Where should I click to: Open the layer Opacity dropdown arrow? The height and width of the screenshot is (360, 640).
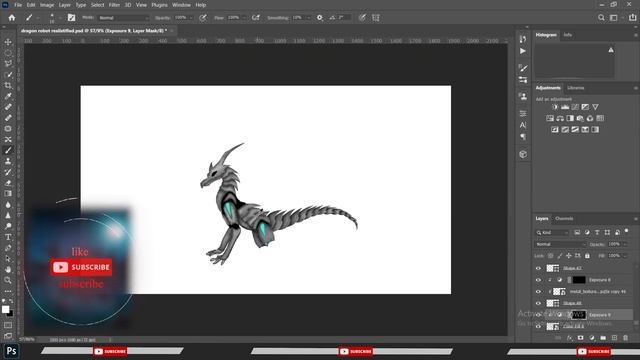[625, 244]
